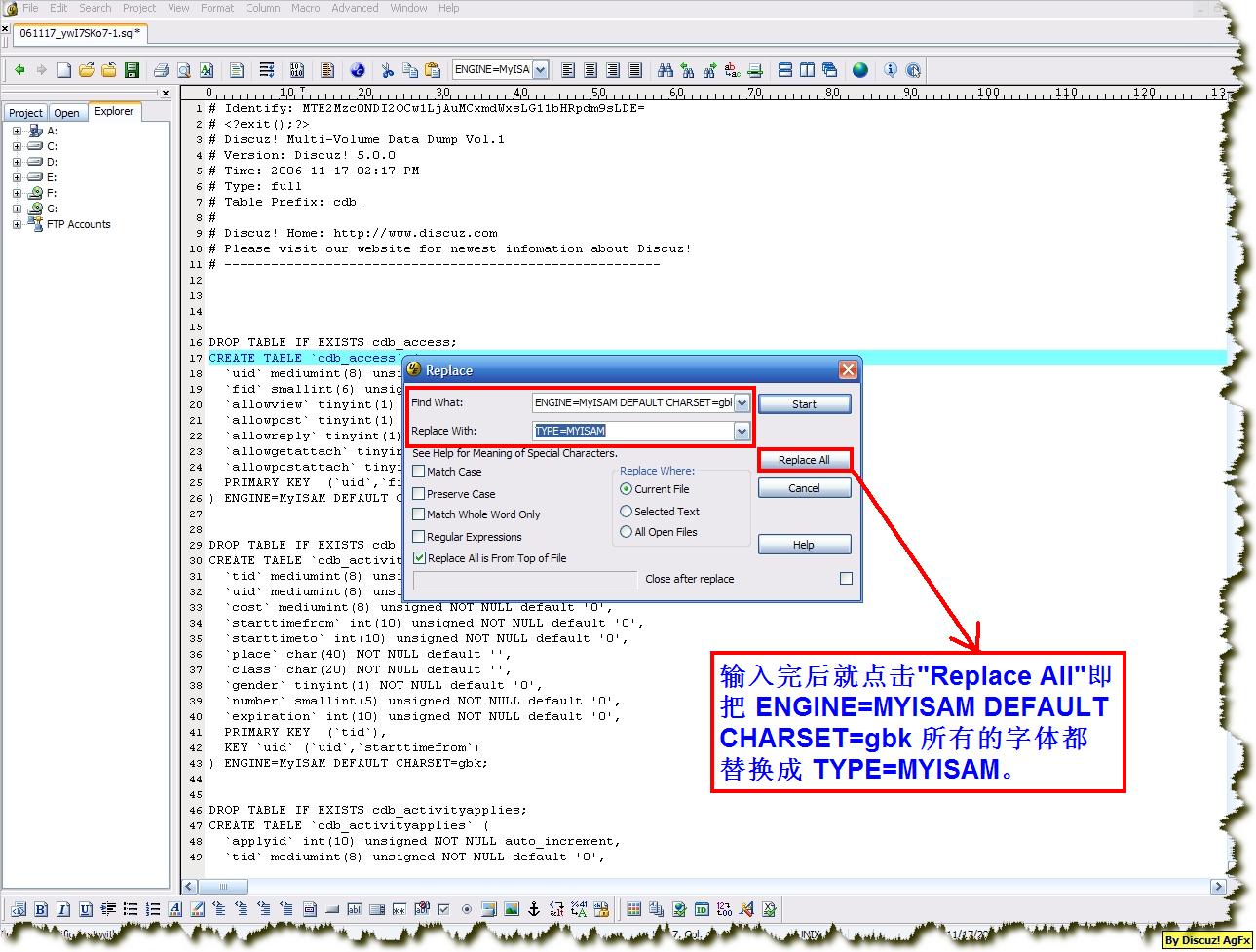Screen dimensions: 1256x952
Task: Click the Cancel button in Replace dialog
Action: pos(804,488)
